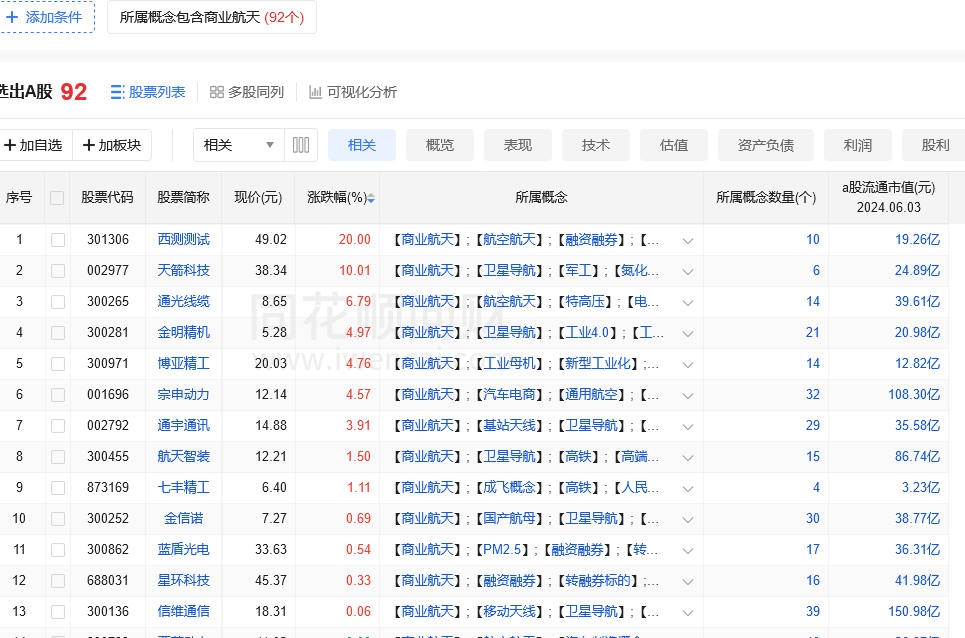Expand concepts list for 金明精机
Image resolution: width=965 pixels, height=638 pixels.
[688, 333]
